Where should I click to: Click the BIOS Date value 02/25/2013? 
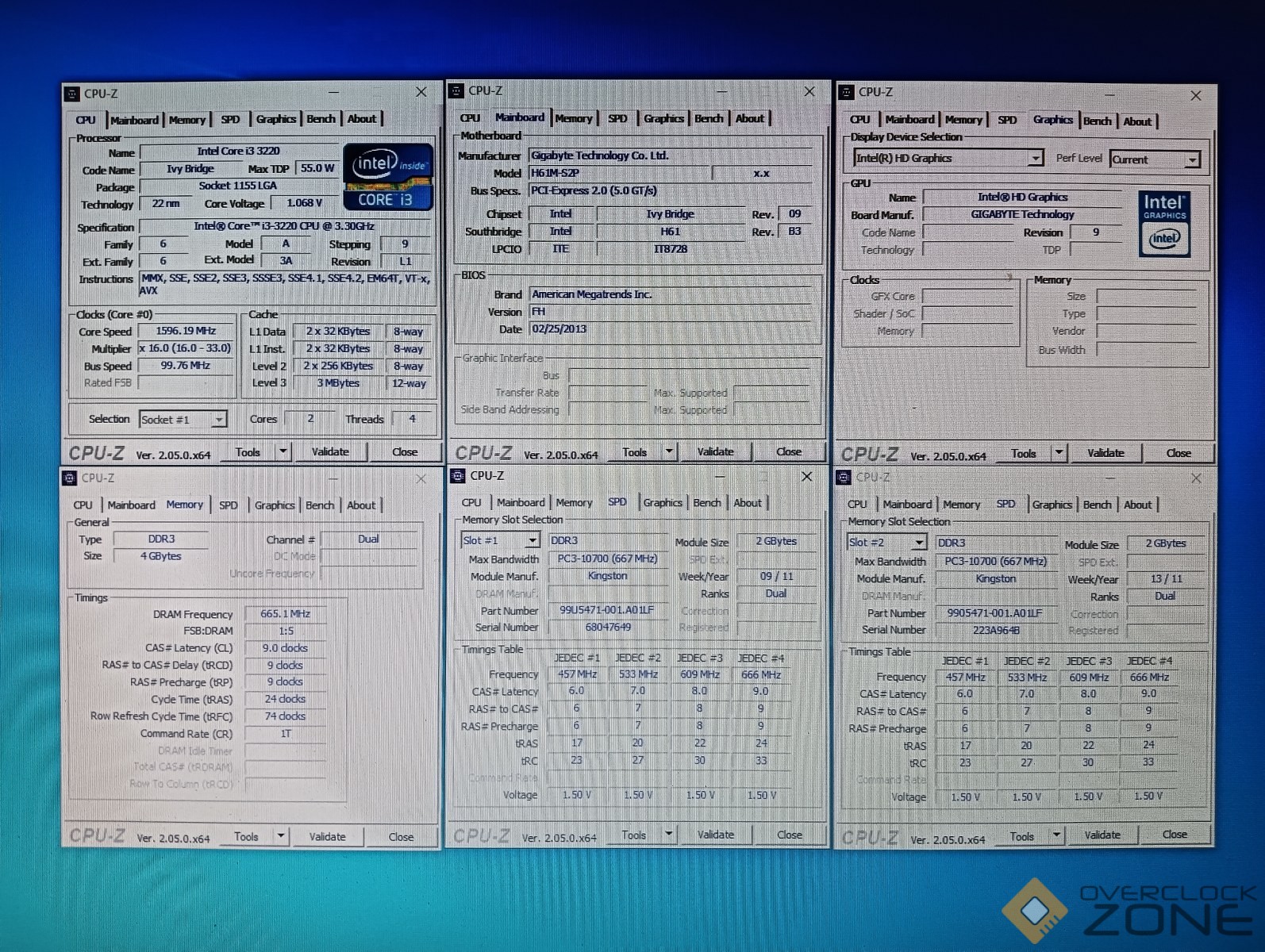671,328
